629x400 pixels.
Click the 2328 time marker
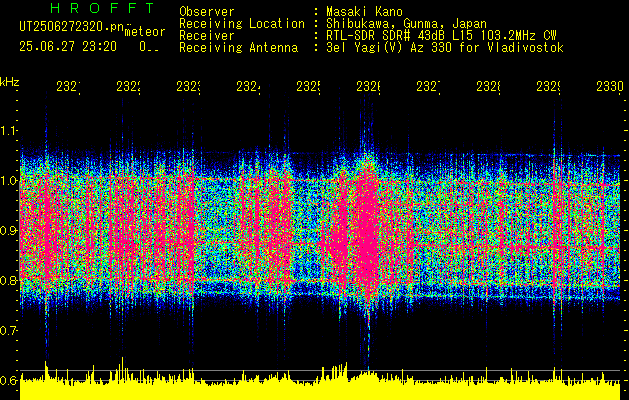pos(489,86)
